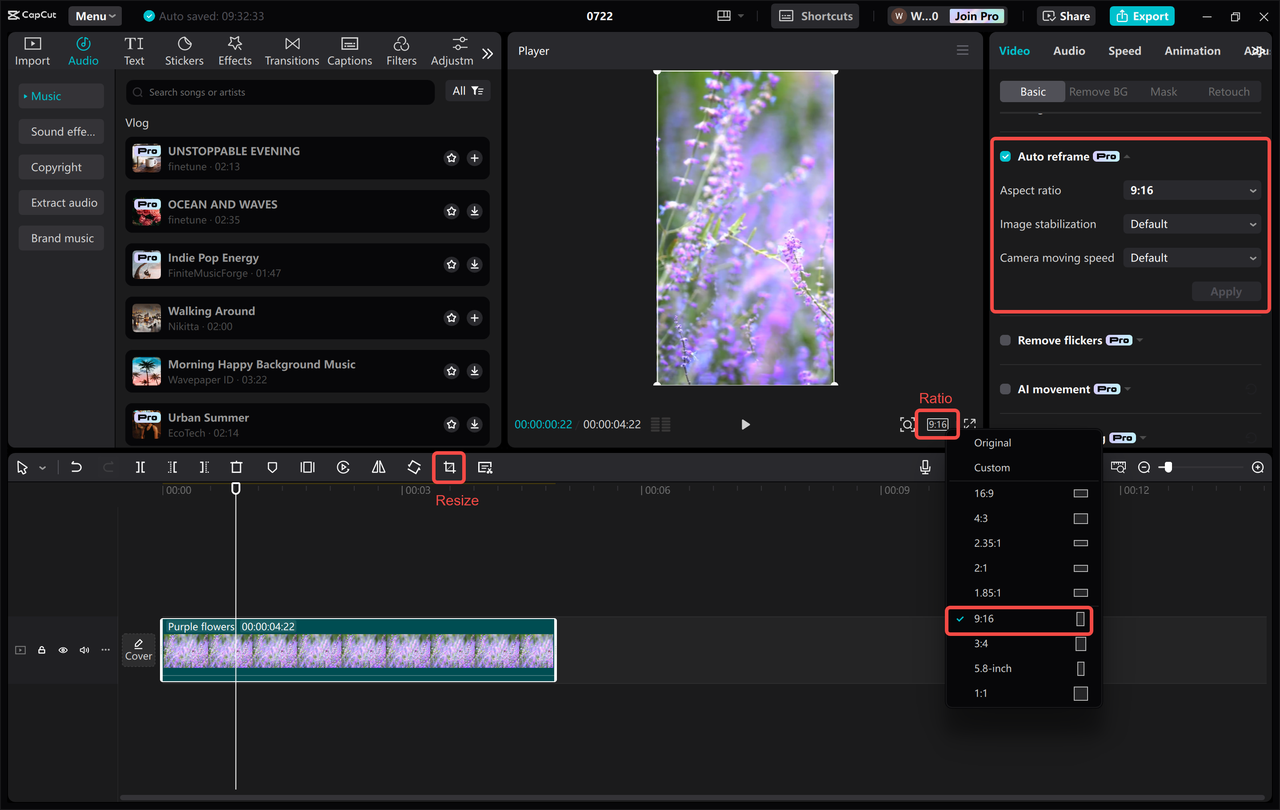
Task: Open the Menu in the top-left corner
Action: click(x=94, y=15)
